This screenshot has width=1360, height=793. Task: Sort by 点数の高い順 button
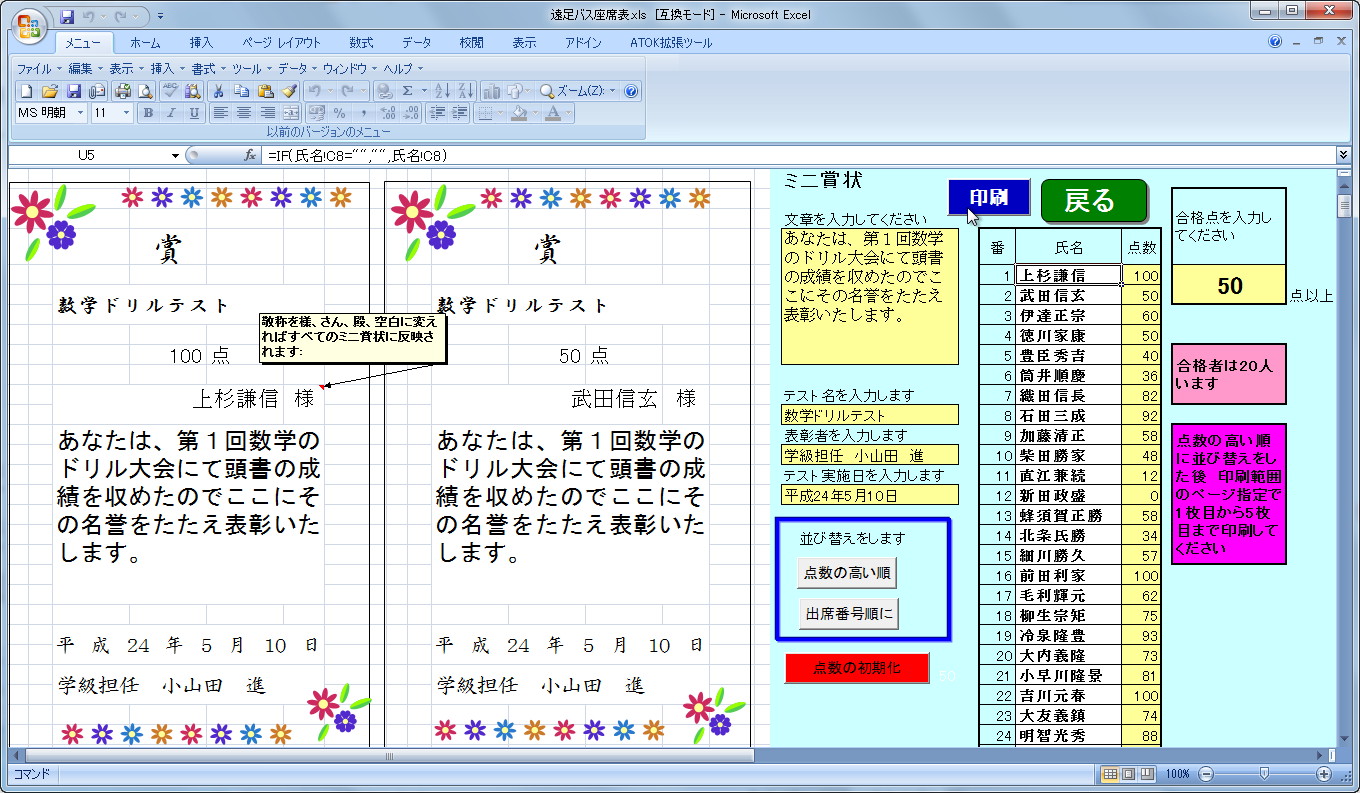(848, 573)
